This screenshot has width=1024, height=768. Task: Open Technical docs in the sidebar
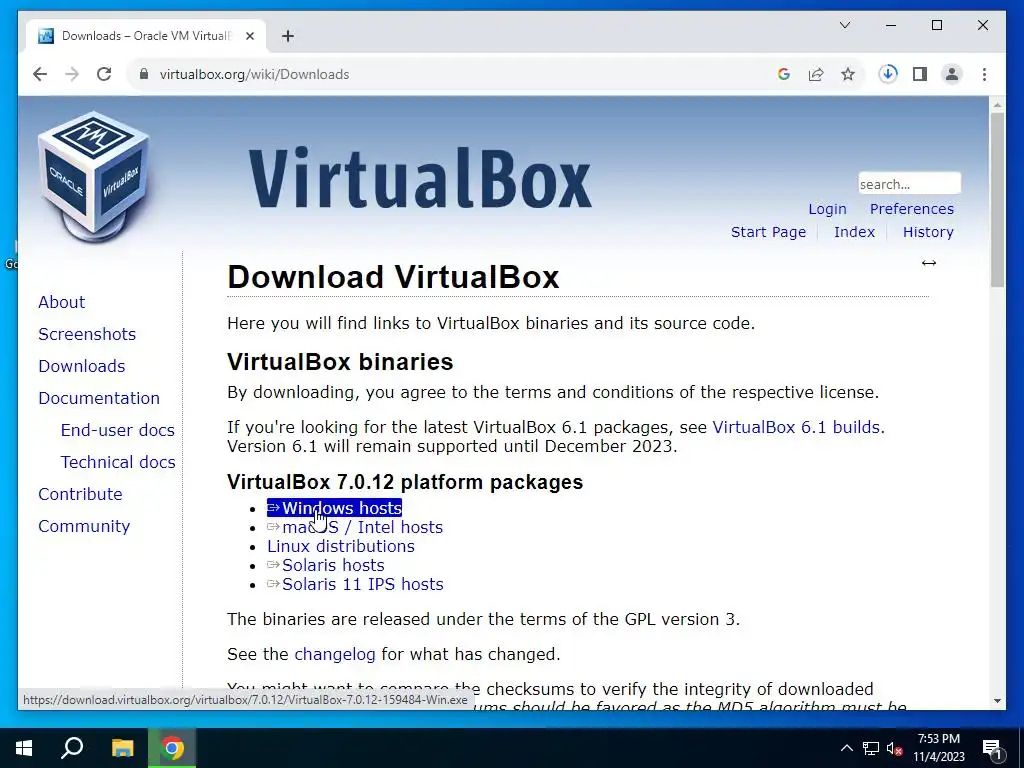pyautogui.click(x=118, y=462)
